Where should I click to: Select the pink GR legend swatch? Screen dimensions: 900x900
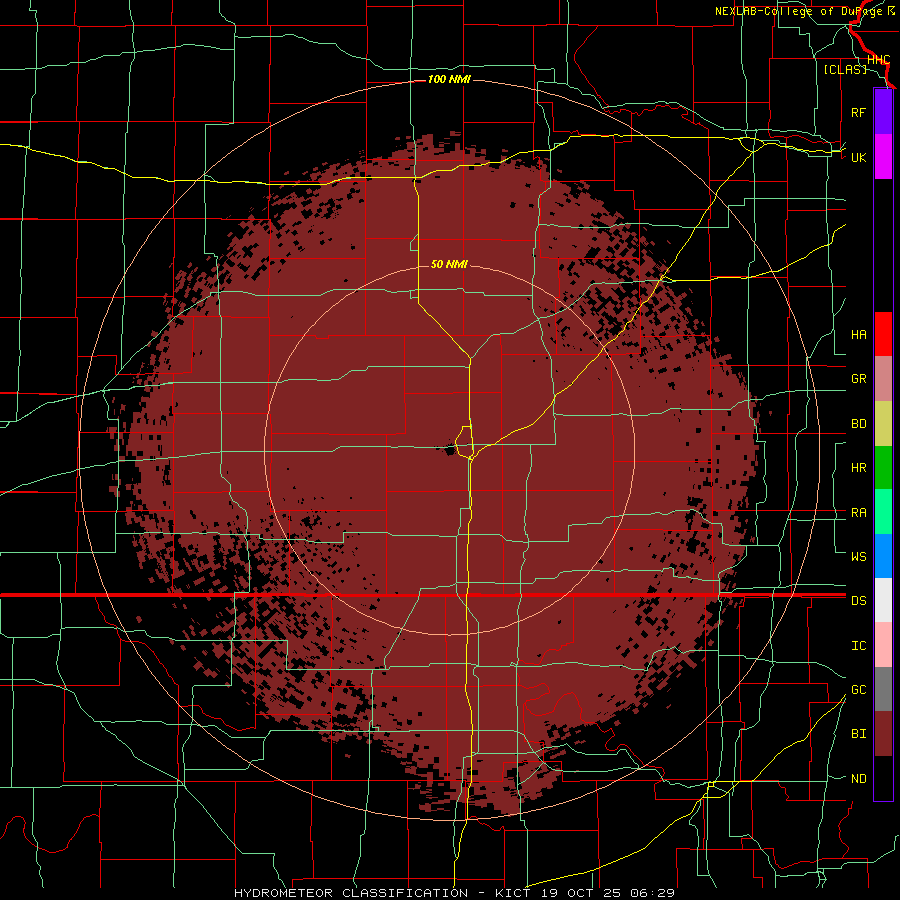[x=883, y=378]
